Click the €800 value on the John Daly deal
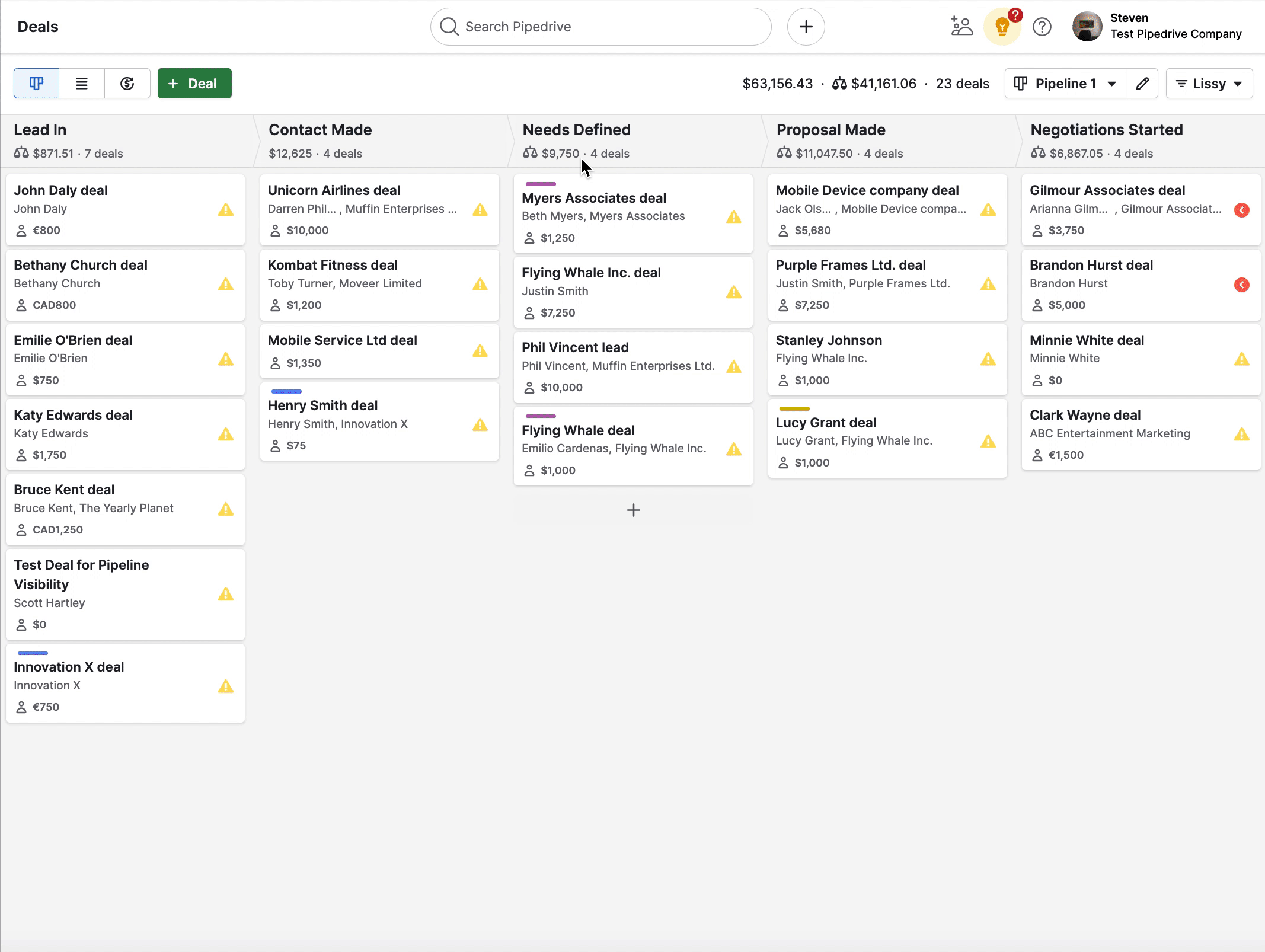Image resolution: width=1265 pixels, height=952 pixels. pos(46,230)
